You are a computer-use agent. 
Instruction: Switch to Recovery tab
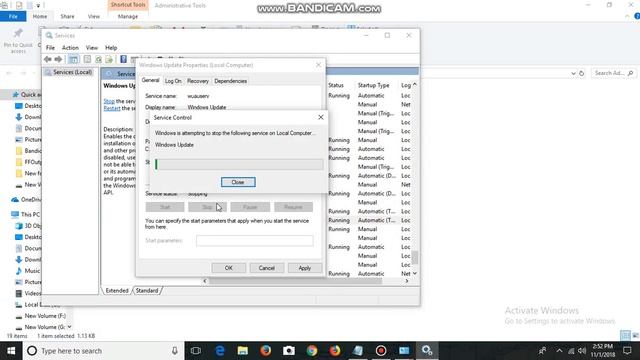click(x=198, y=81)
